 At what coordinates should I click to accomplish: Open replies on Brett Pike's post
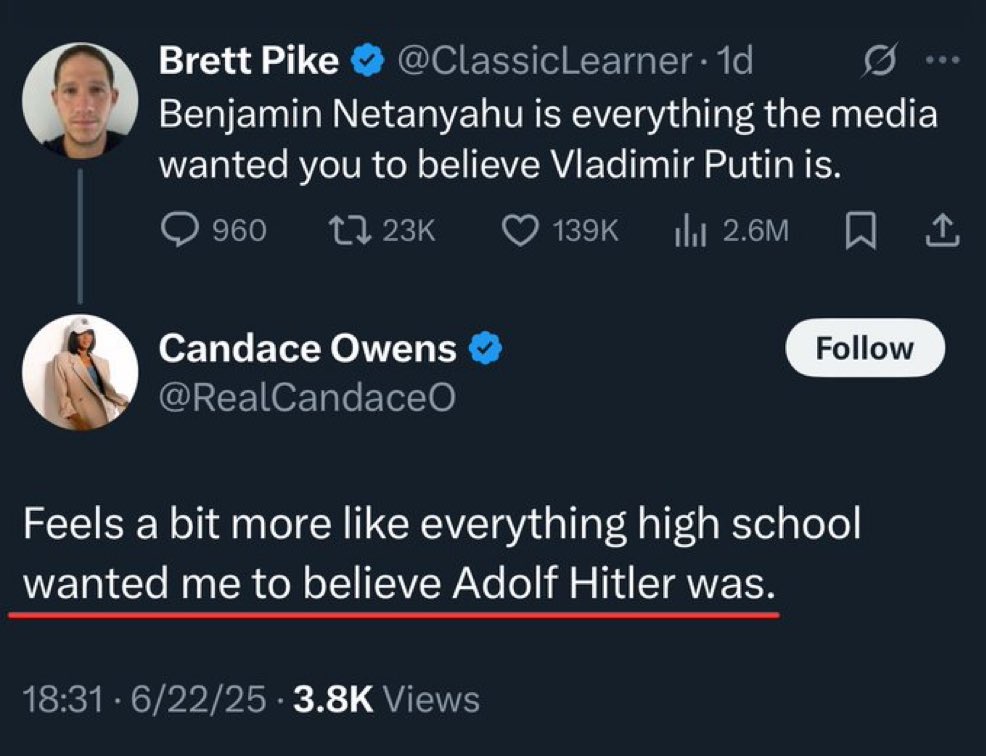tap(214, 230)
